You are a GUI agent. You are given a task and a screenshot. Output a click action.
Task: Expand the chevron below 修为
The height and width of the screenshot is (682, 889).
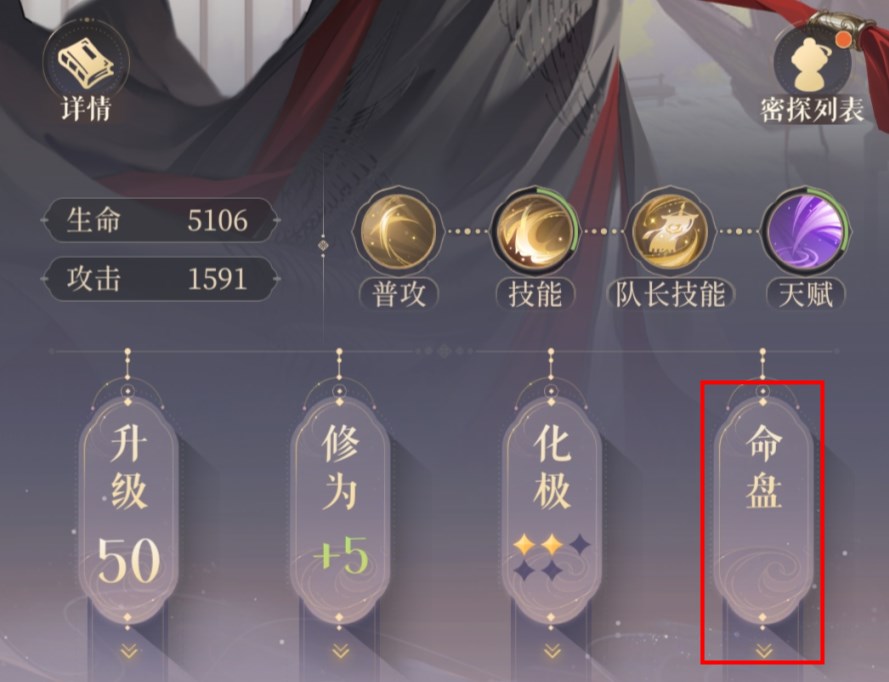(340, 651)
